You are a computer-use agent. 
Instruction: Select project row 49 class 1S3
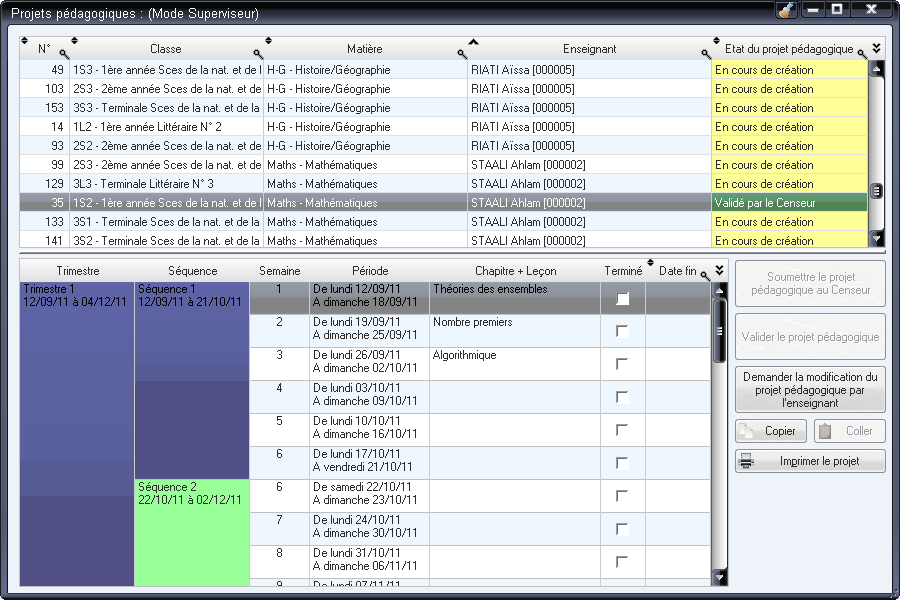click(x=443, y=69)
